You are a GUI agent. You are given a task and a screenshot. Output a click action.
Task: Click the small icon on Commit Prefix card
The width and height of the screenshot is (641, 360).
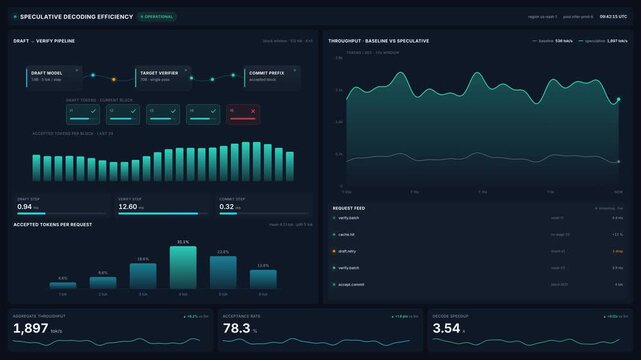pos(295,70)
